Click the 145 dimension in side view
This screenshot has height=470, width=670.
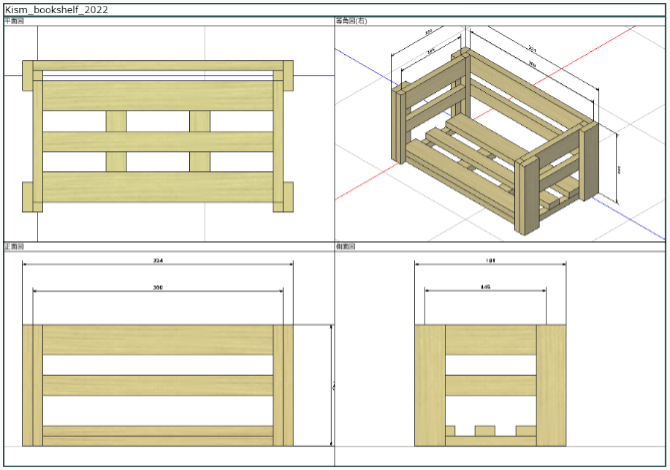485,287
